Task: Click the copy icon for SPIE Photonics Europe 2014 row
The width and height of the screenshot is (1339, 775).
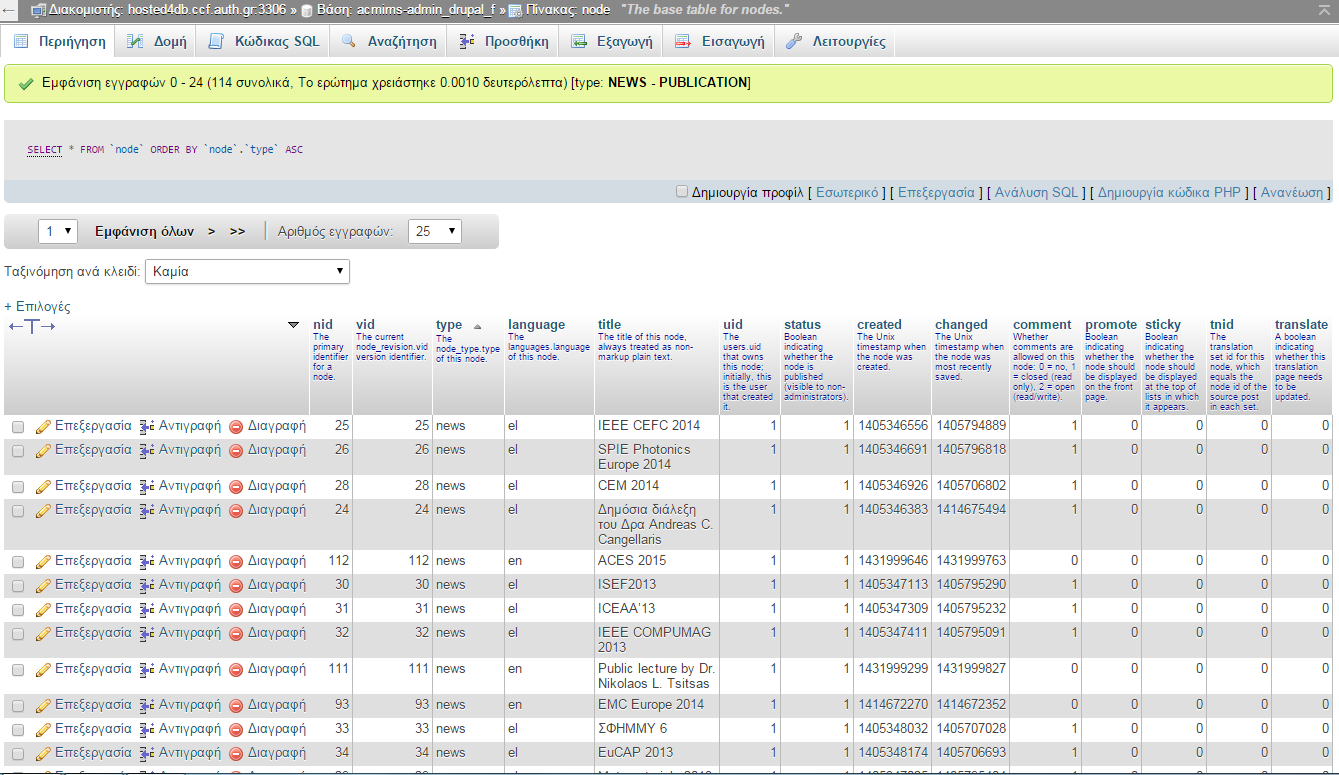Action: [x=146, y=451]
